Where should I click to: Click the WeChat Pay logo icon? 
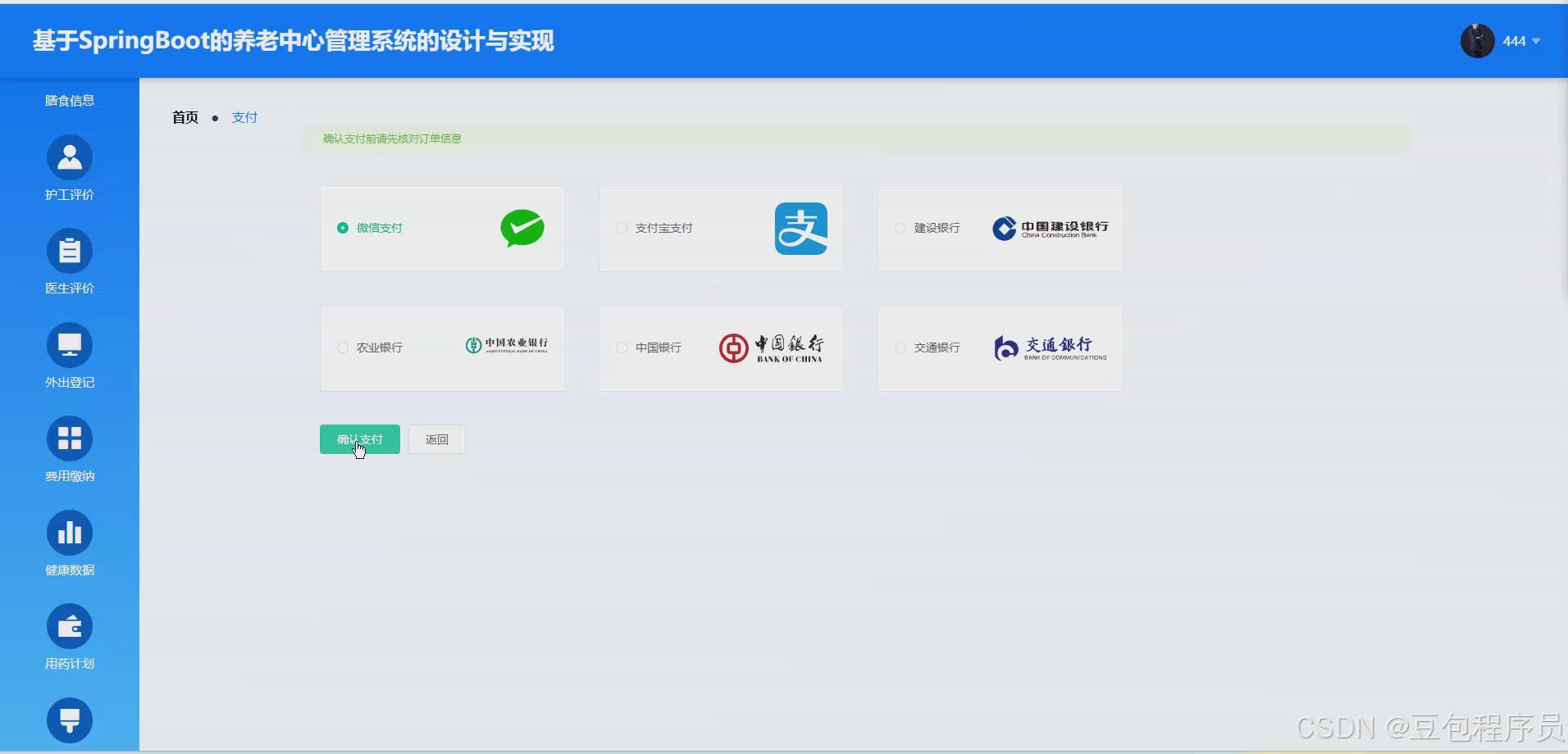[x=522, y=228]
